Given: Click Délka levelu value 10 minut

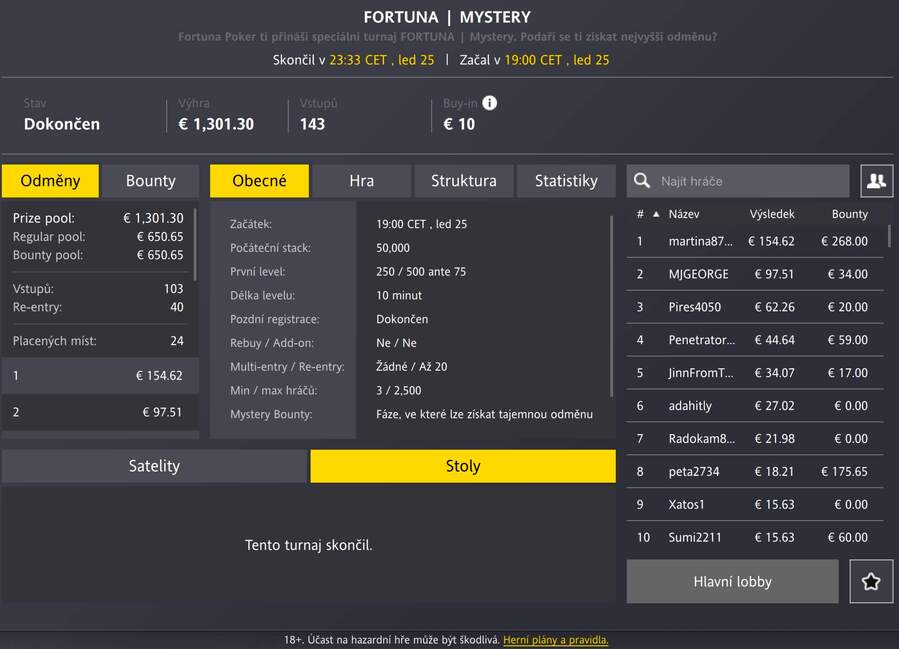Looking at the screenshot, I should click(x=398, y=295).
